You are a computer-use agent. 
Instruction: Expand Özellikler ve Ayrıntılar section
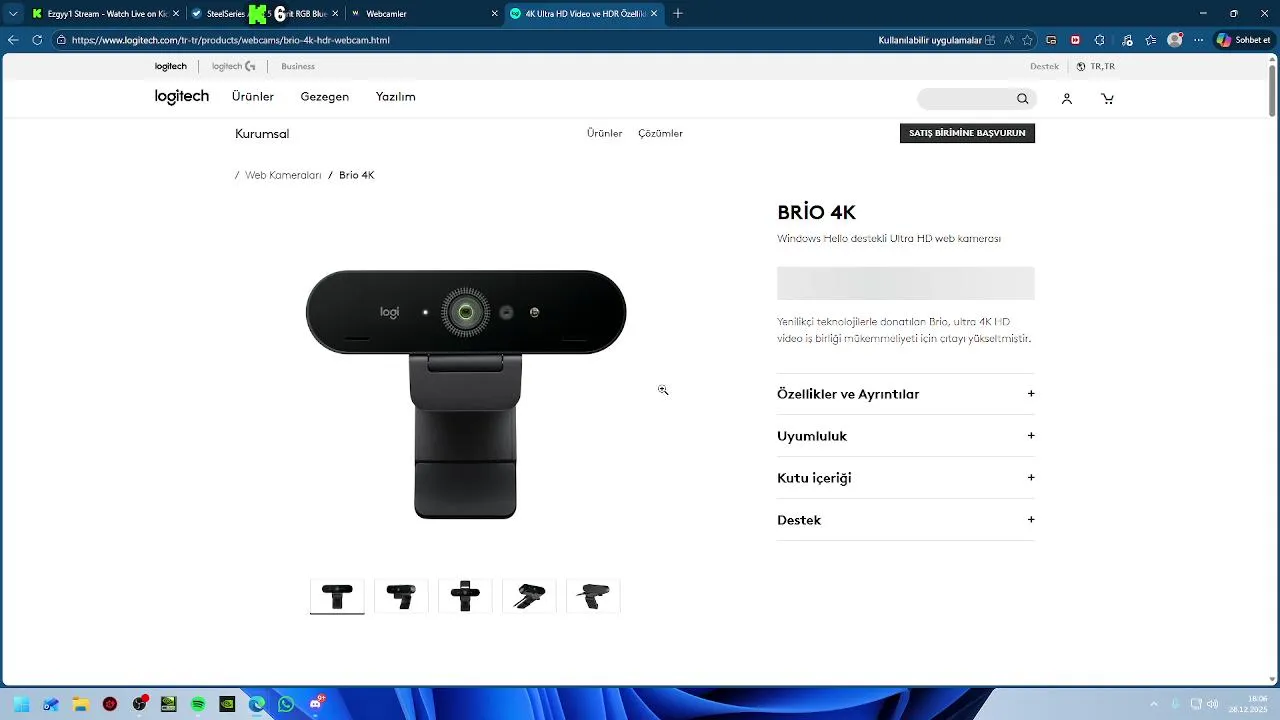click(x=905, y=394)
